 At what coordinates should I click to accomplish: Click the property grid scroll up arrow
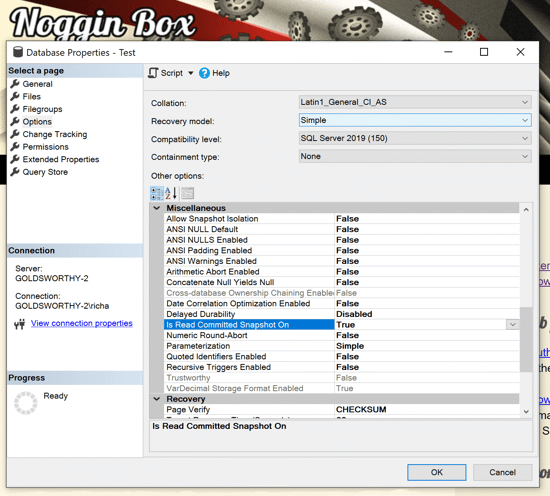[526, 209]
